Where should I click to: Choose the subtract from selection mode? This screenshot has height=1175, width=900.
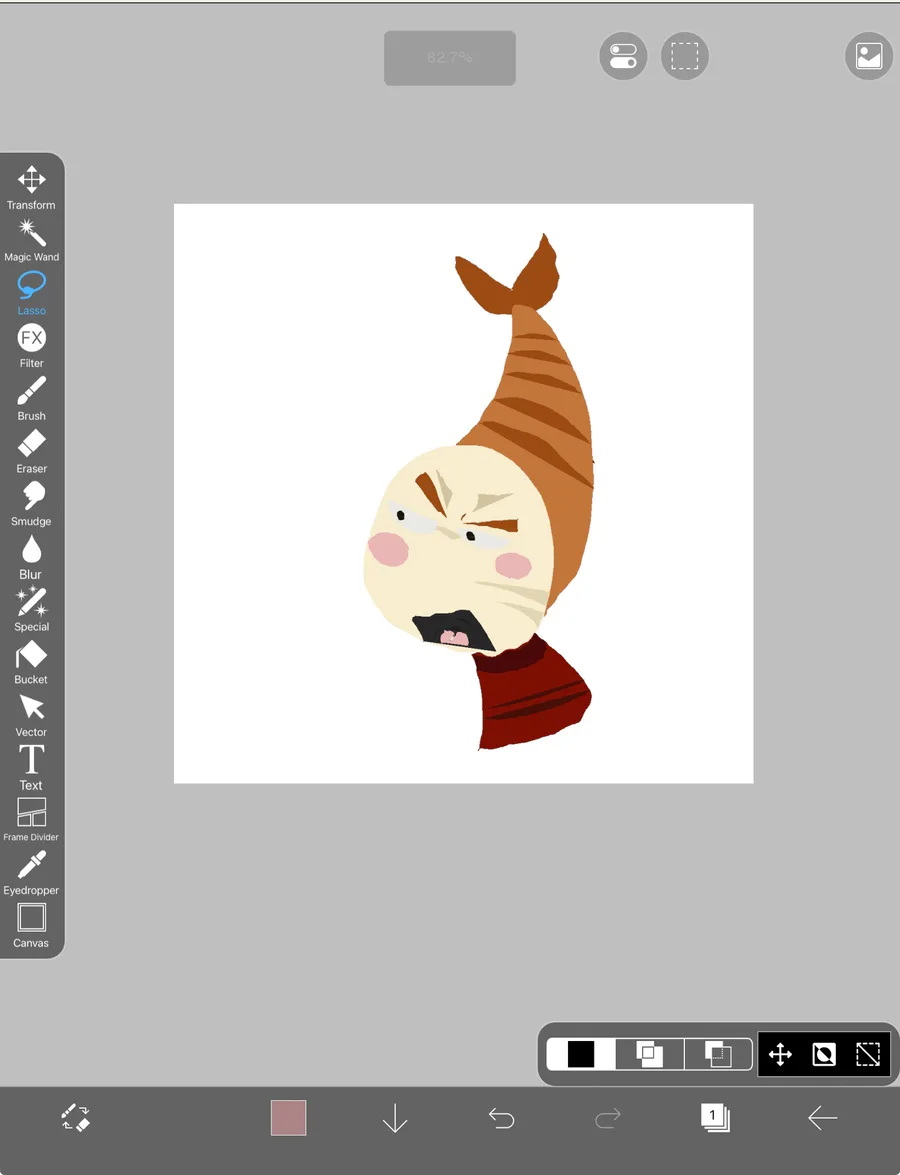[x=718, y=1054]
